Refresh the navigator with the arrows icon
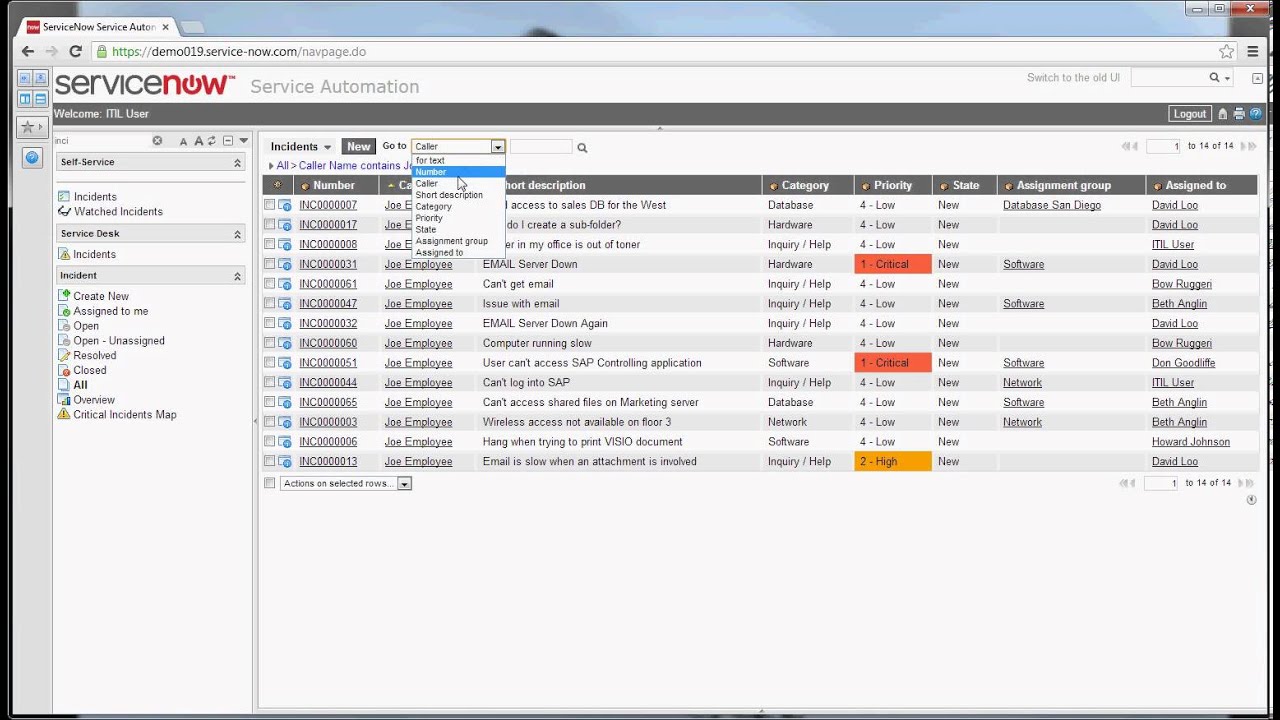The width and height of the screenshot is (1280, 720). (x=212, y=141)
